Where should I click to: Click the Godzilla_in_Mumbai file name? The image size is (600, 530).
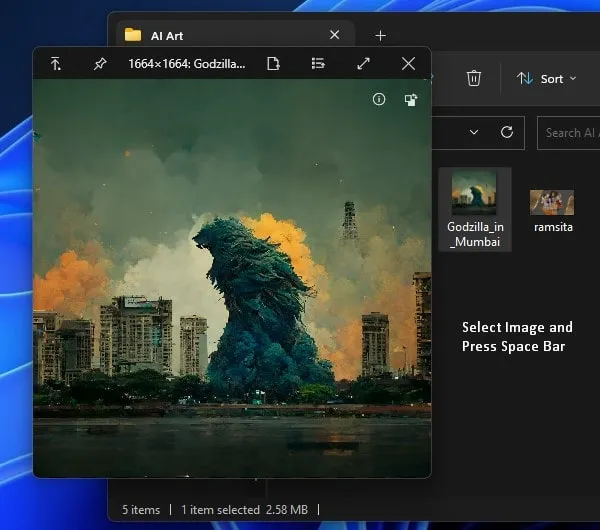pyautogui.click(x=475, y=234)
